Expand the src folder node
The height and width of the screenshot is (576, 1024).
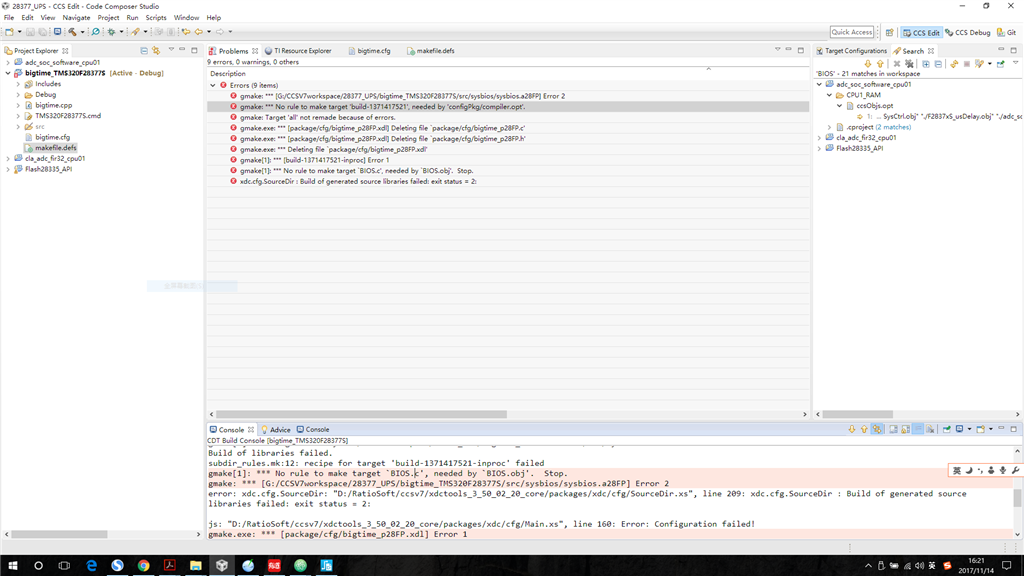point(18,127)
